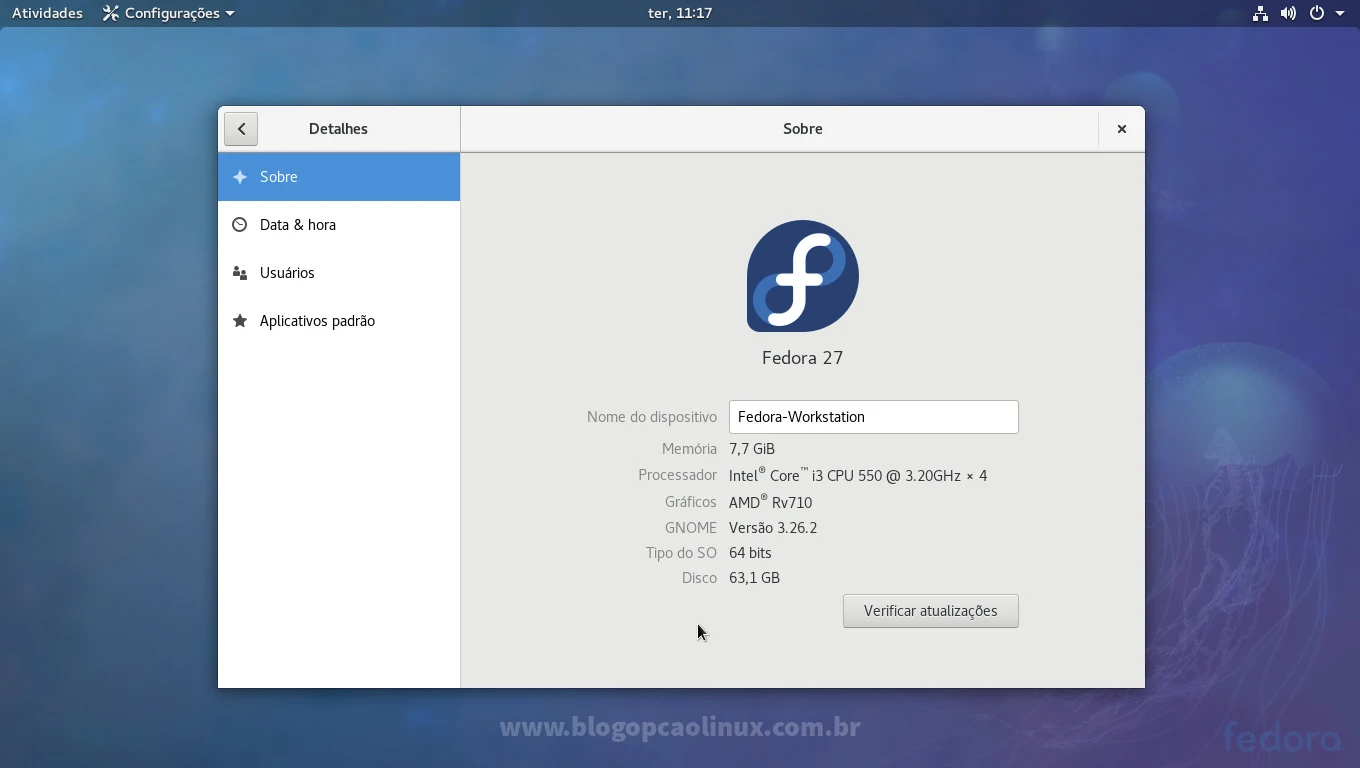The width and height of the screenshot is (1360, 768).
Task: Open network settings via the network icon
Action: click(1259, 13)
